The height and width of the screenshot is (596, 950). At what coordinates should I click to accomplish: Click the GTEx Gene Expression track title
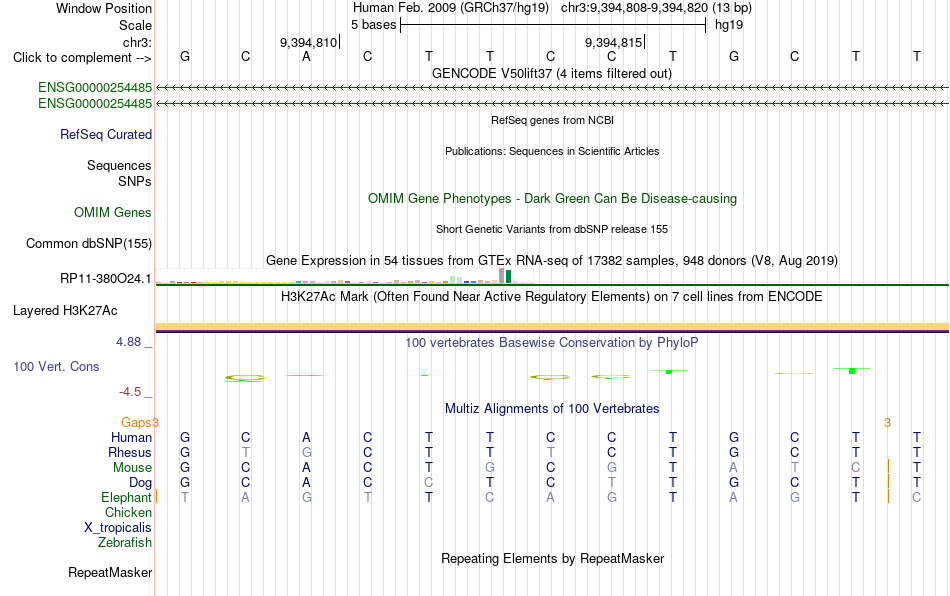click(x=552, y=260)
